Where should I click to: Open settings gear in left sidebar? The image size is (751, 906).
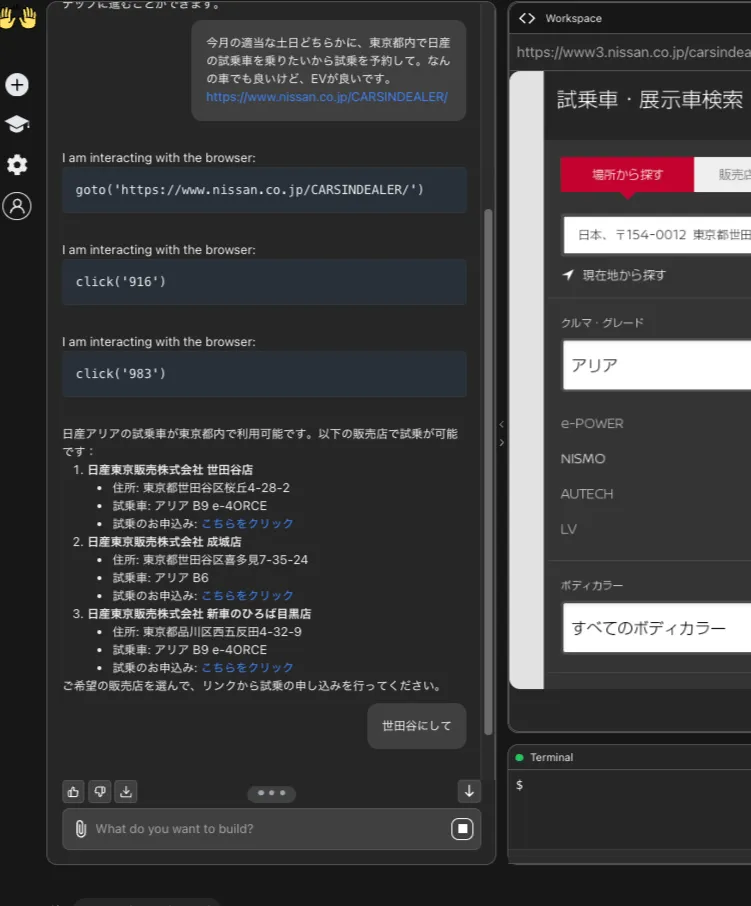[x=17, y=165]
